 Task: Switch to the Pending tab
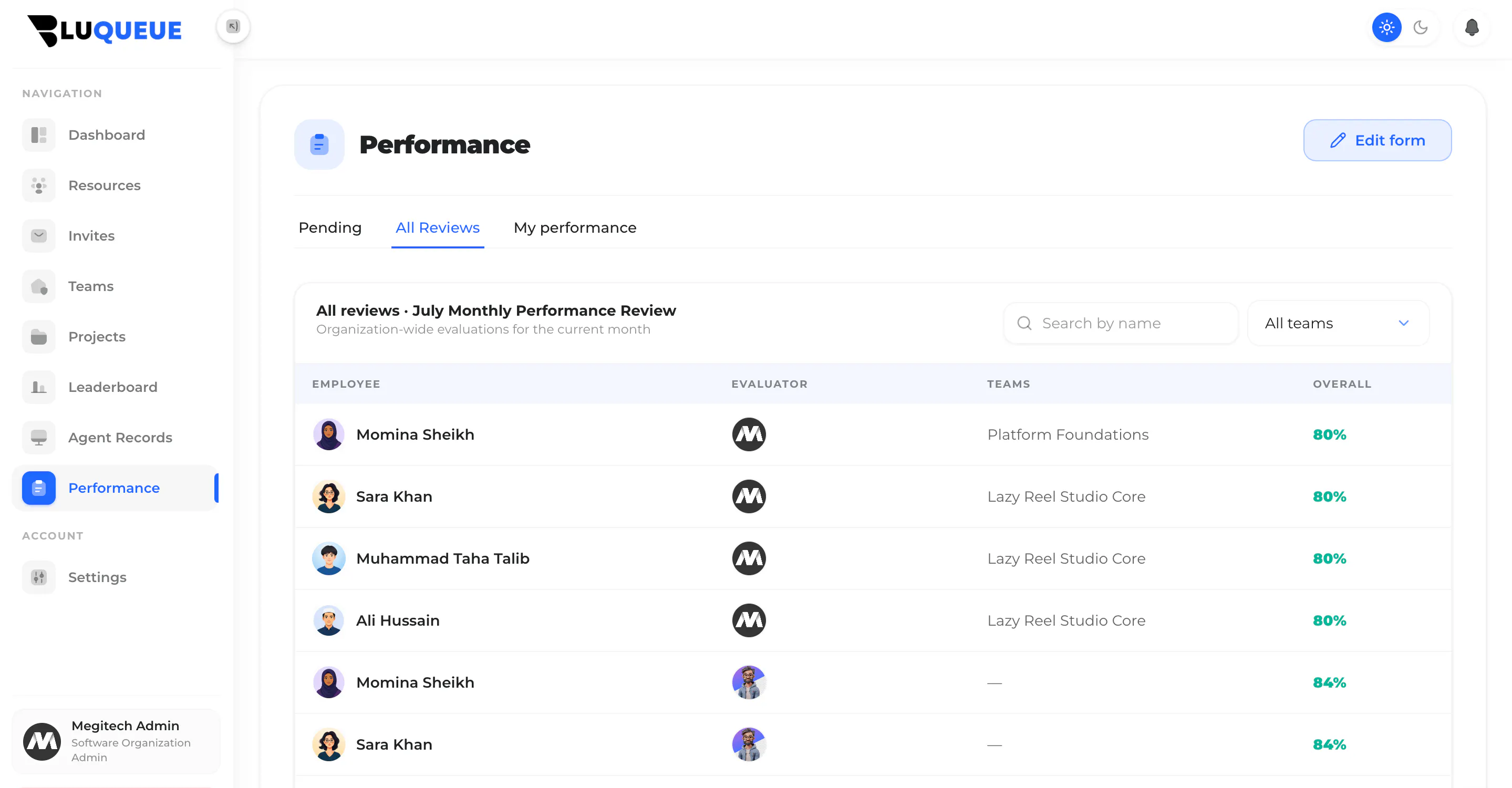tap(330, 227)
